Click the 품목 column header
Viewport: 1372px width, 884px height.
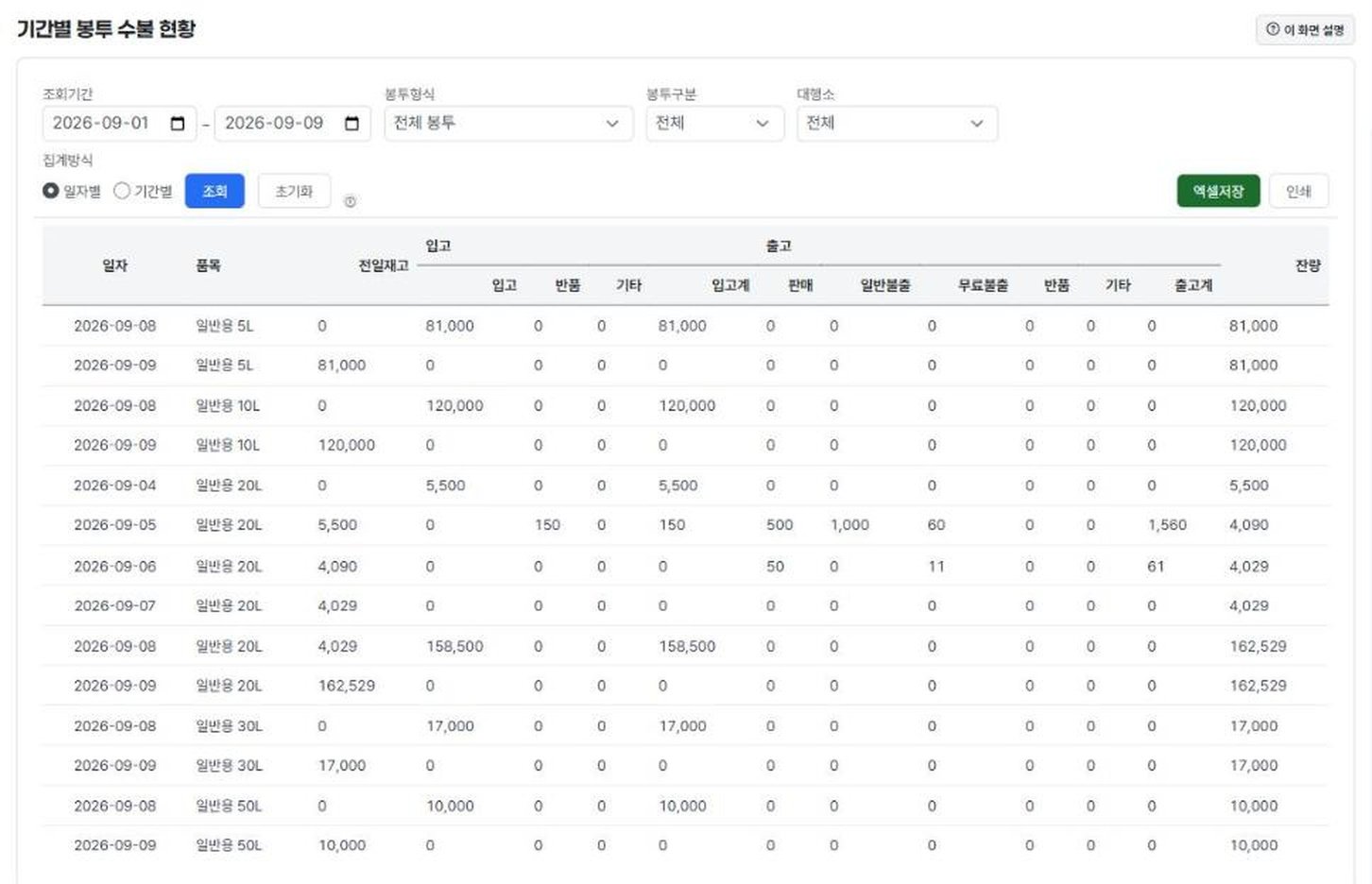208,266
